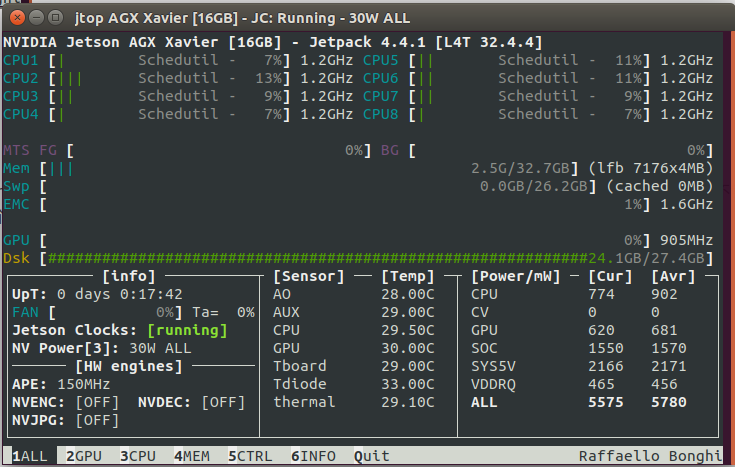
Task: Open the 5CTRL tab
Action: 250,456
